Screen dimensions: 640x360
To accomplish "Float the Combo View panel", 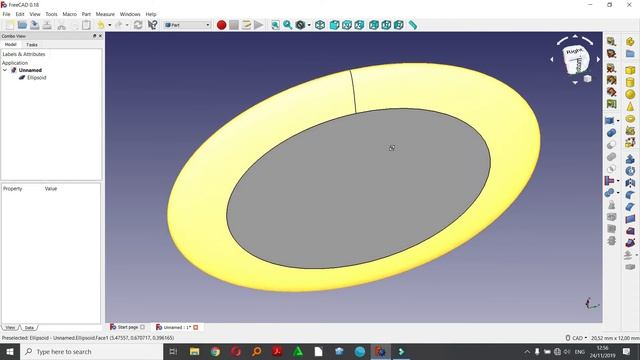I will [94, 36].
